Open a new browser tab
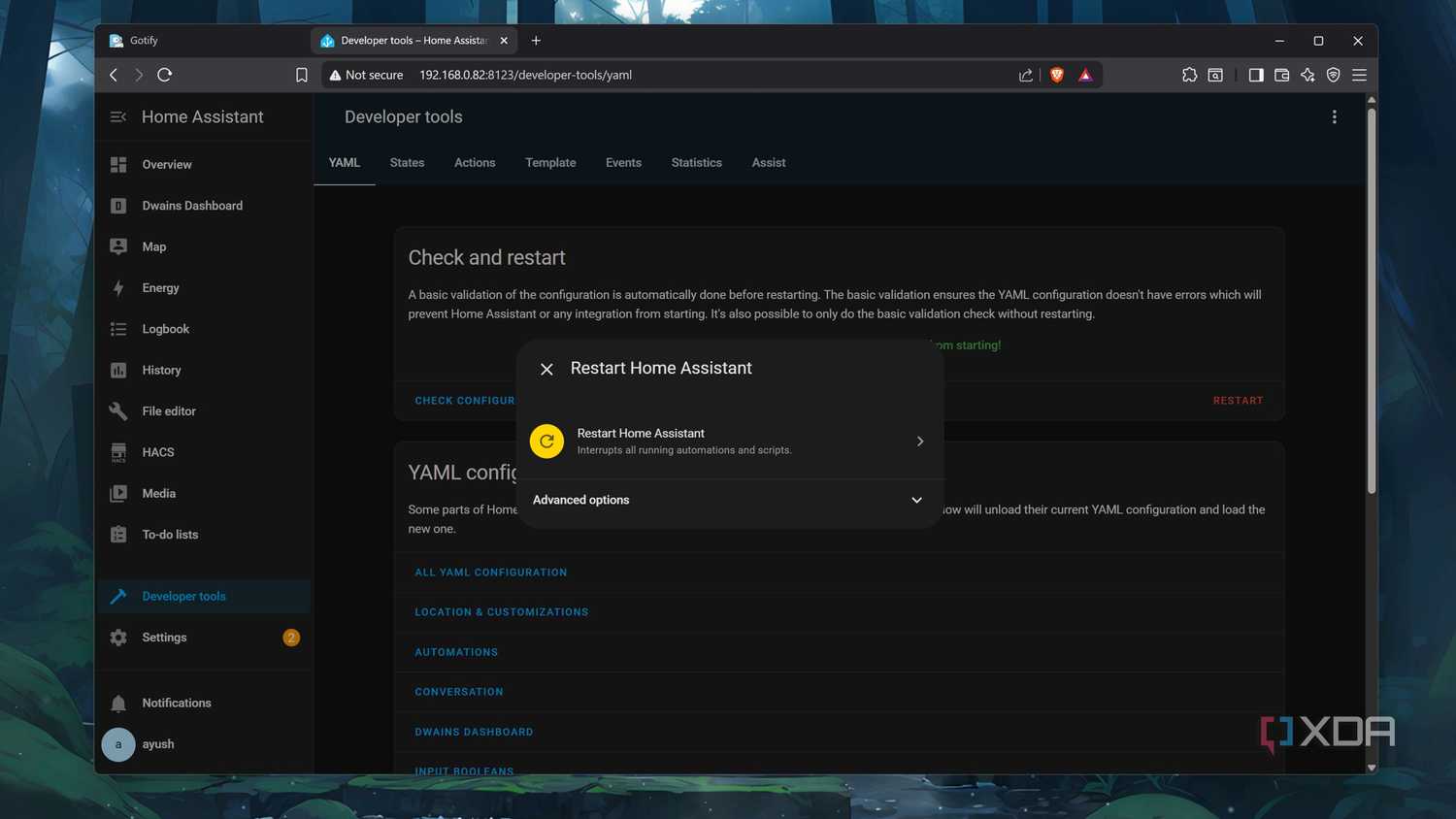Screen dimensions: 1456x819 536,41
